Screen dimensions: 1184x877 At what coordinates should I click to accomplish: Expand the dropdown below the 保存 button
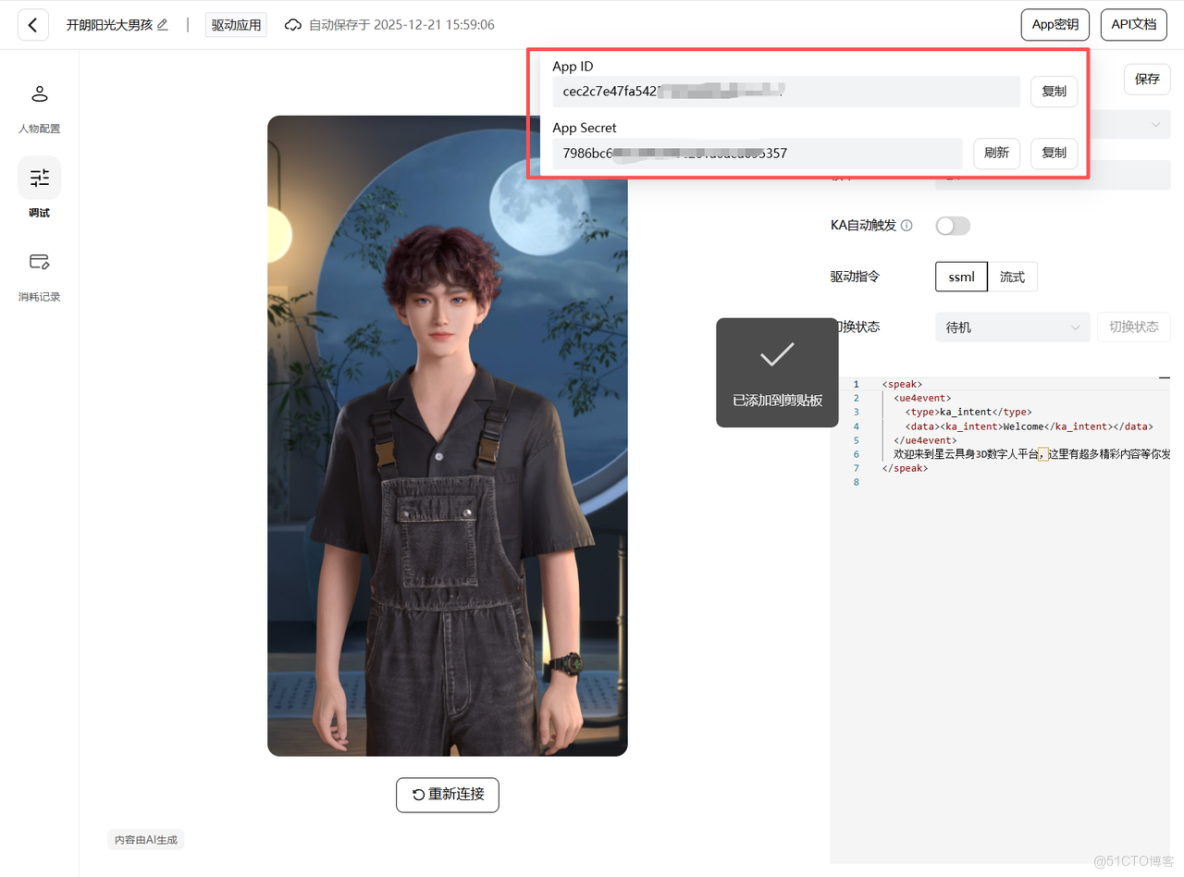click(1158, 124)
